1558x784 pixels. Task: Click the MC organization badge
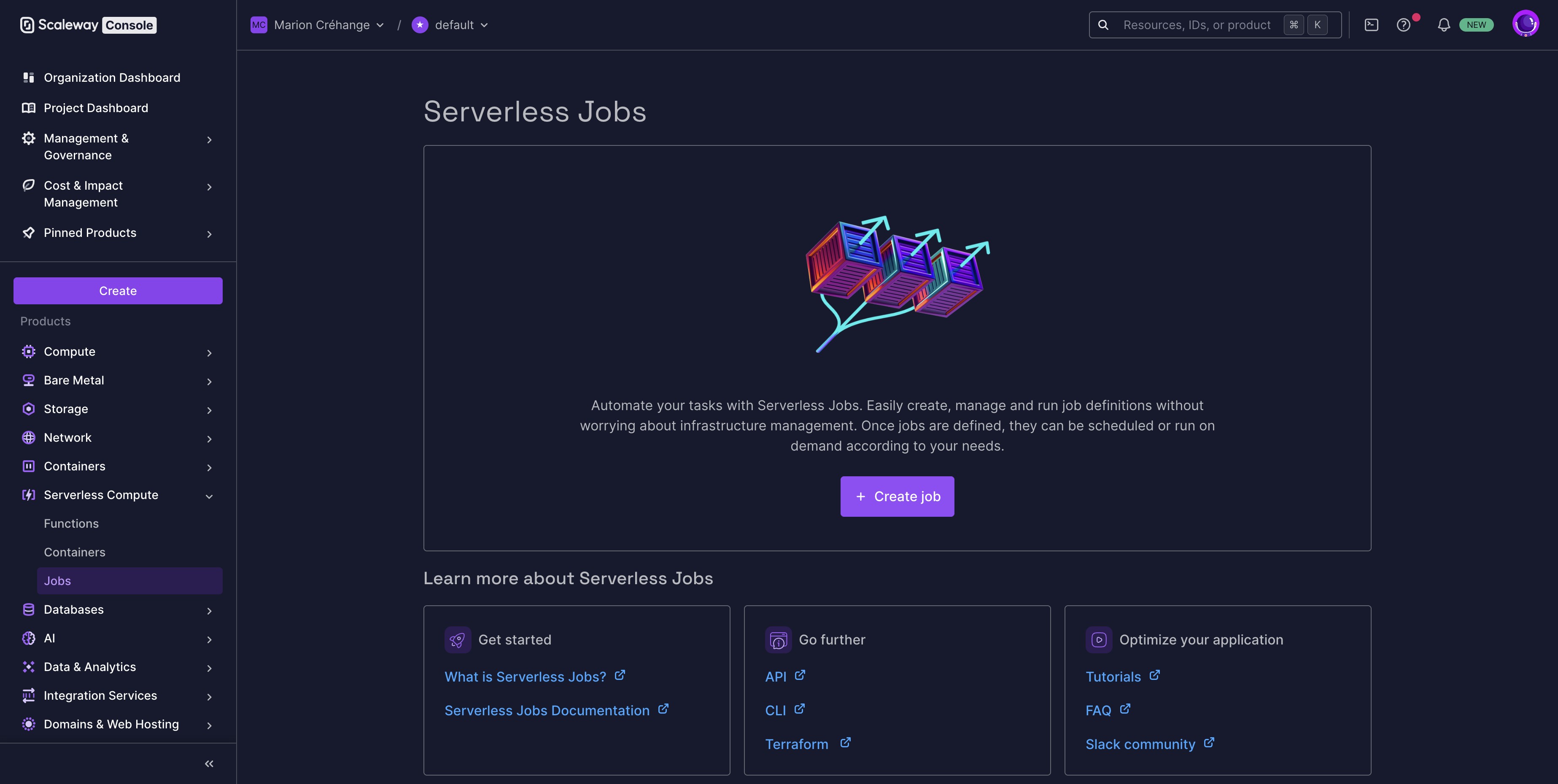click(x=258, y=25)
